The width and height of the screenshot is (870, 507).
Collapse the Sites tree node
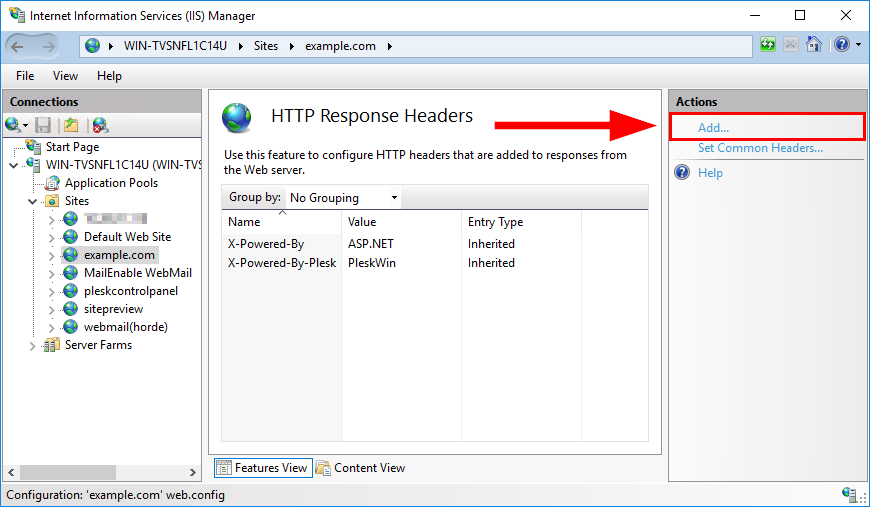(33, 201)
